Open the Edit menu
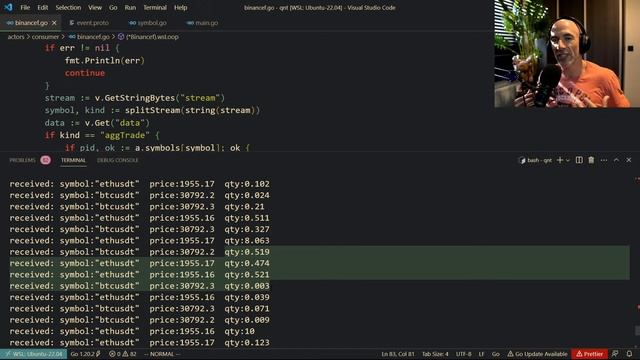640x360 pixels. pyautogui.click(x=42, y=7)
